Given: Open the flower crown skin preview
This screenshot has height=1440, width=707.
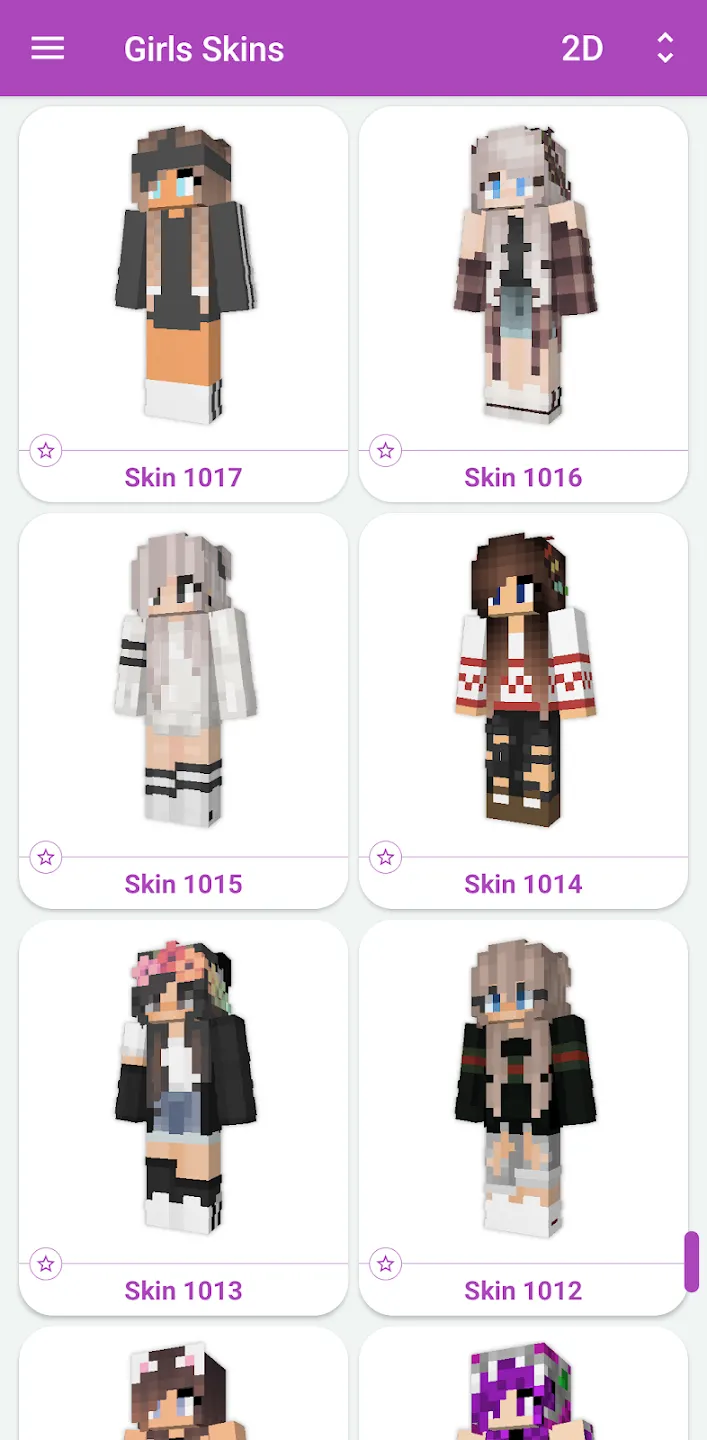Looking at the screenshot, I should point(184,1087).
